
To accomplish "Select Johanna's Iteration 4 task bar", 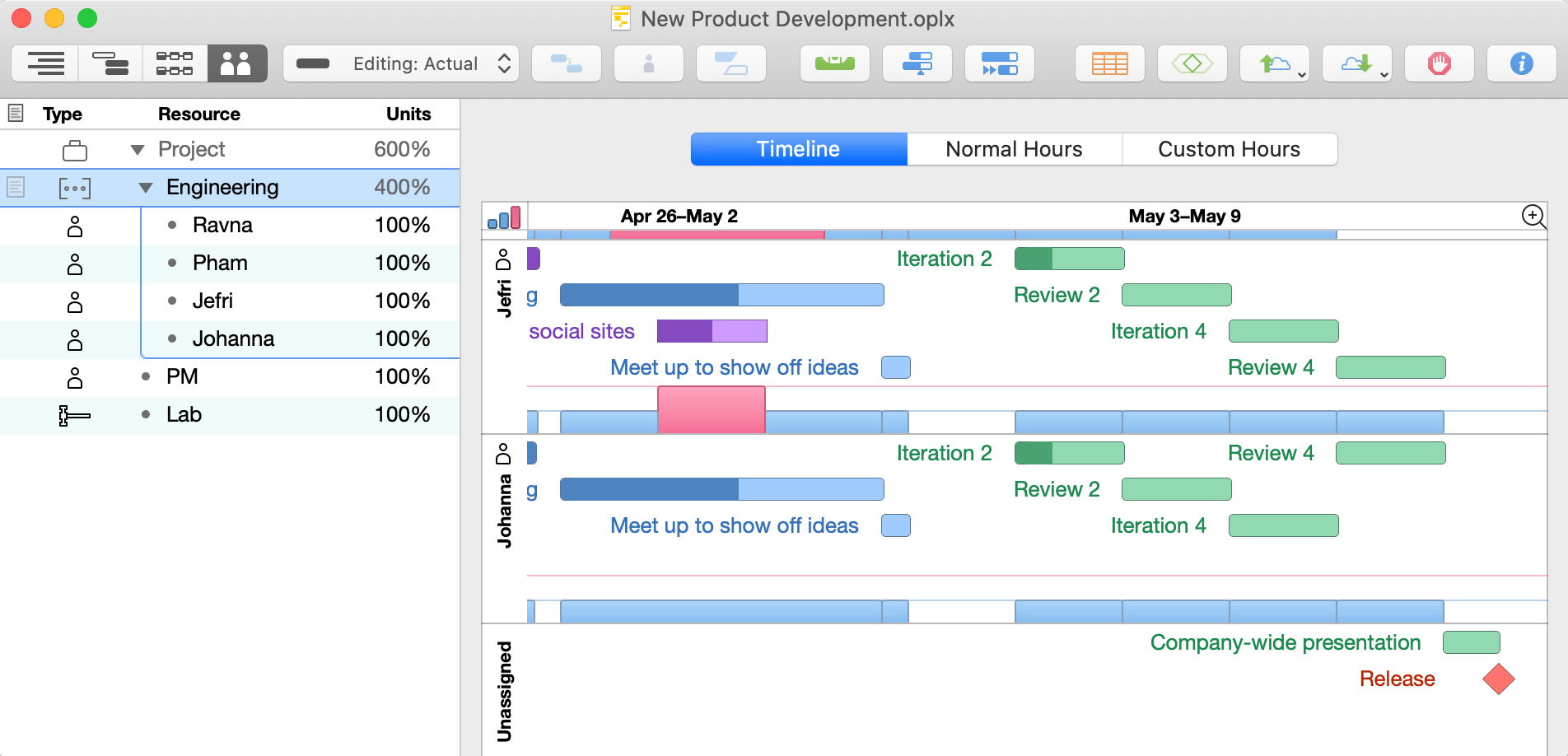I will tap(1284, 525).
